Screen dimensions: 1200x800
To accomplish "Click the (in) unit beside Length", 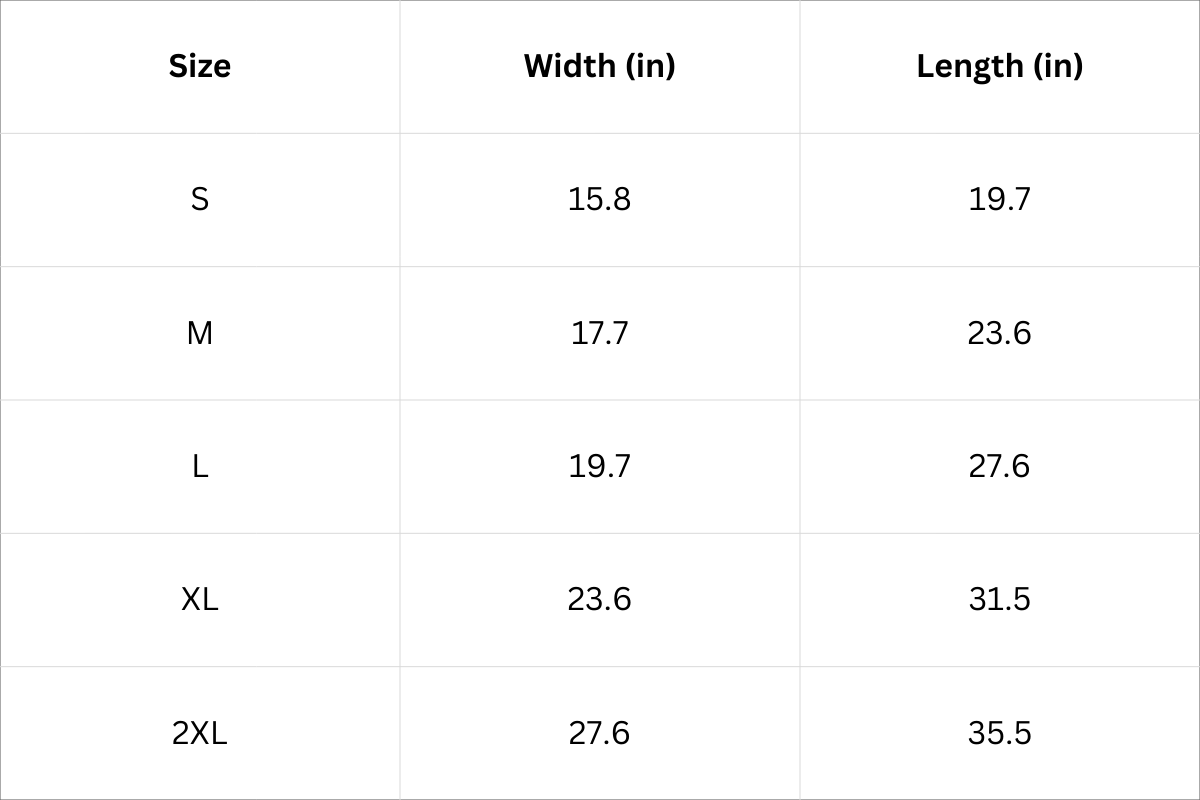I will pyautogui.click(x=1059, y=66).
